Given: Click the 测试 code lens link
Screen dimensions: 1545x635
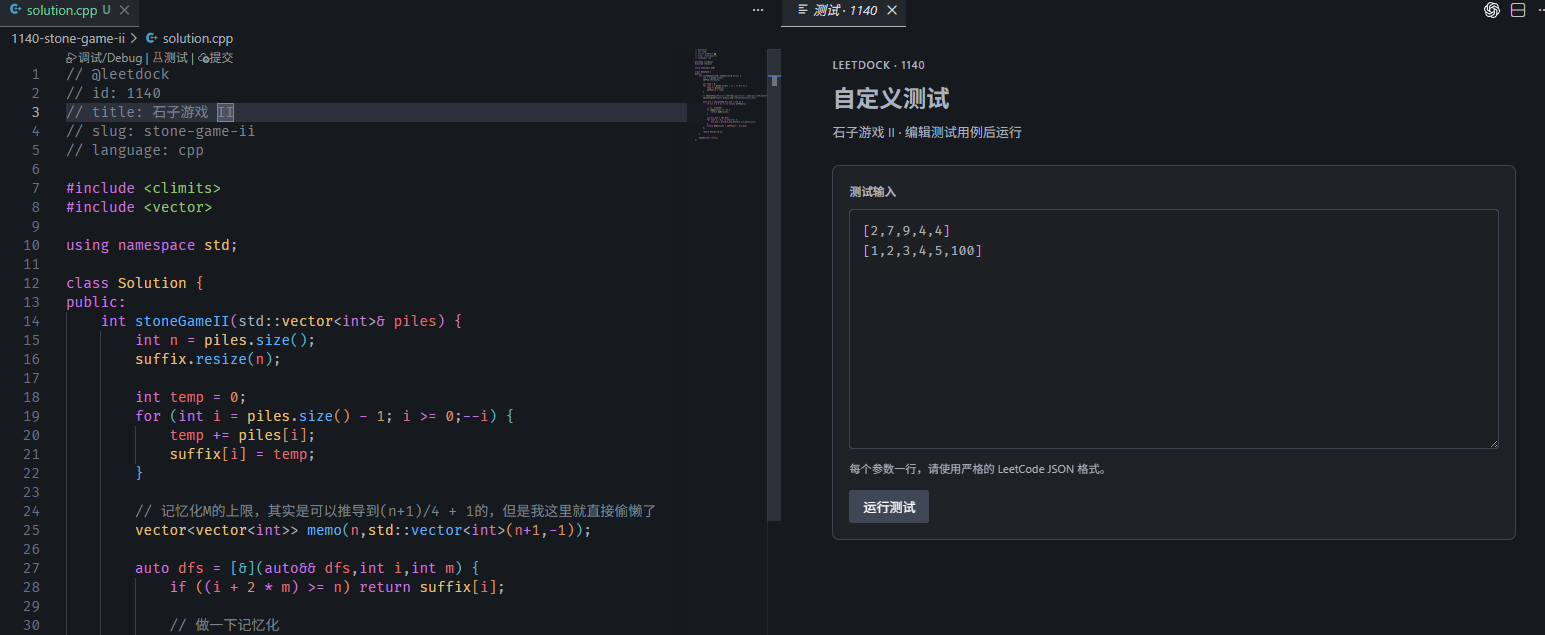Looking at the screenshot, I should 169,58.
